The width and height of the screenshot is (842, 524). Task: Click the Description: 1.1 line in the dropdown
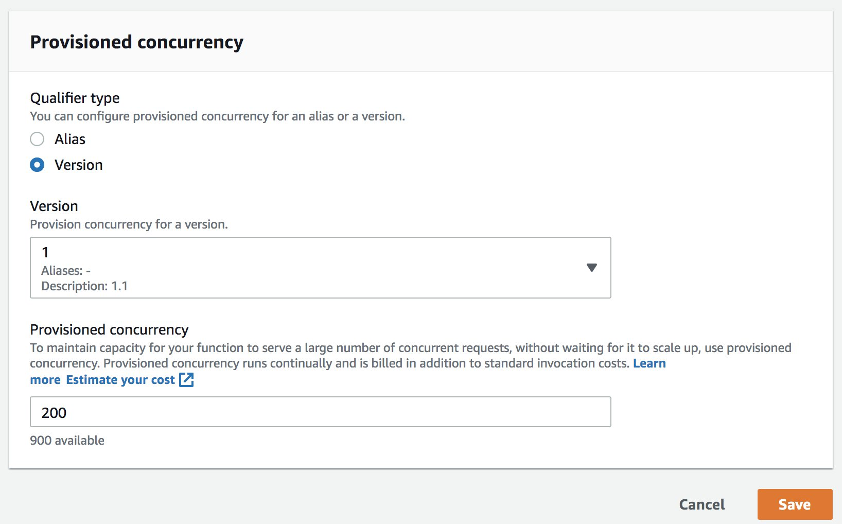click(x=84, y=286)
